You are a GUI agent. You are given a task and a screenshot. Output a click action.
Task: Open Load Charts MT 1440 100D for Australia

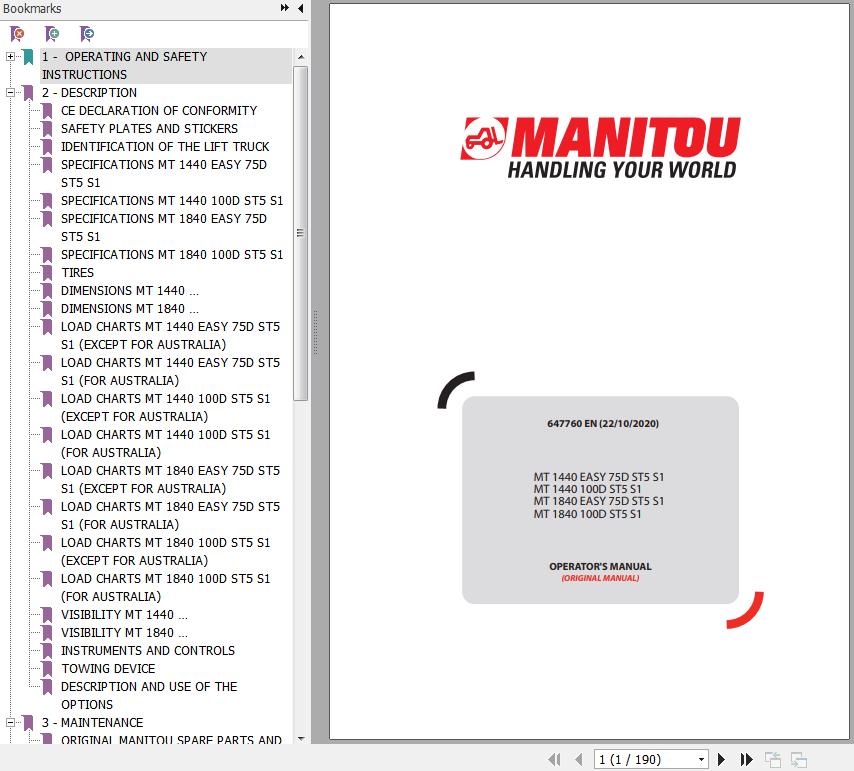click(x=166, y=443)
